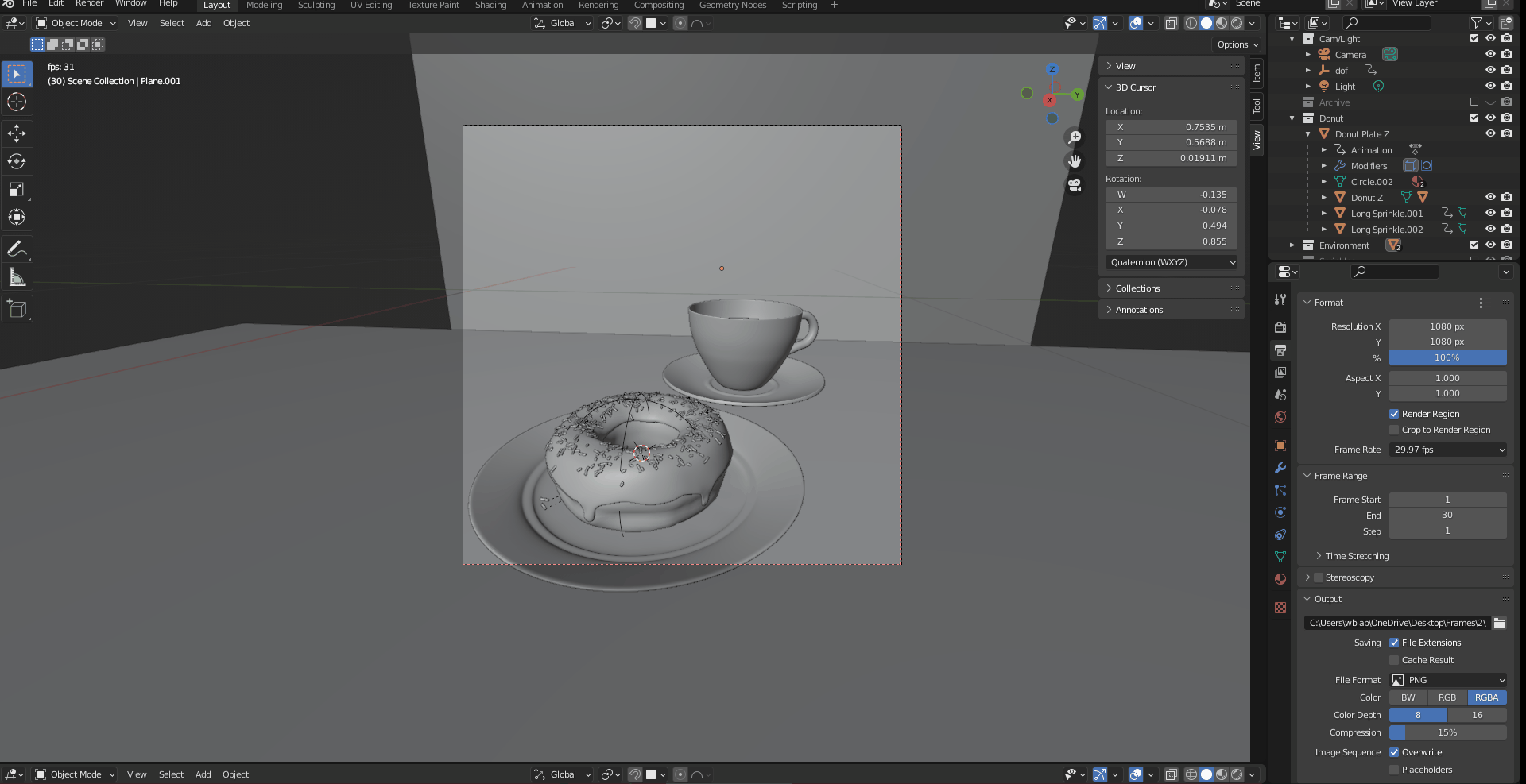
Task: Select the Scale tool
Action: click(17, 189)
